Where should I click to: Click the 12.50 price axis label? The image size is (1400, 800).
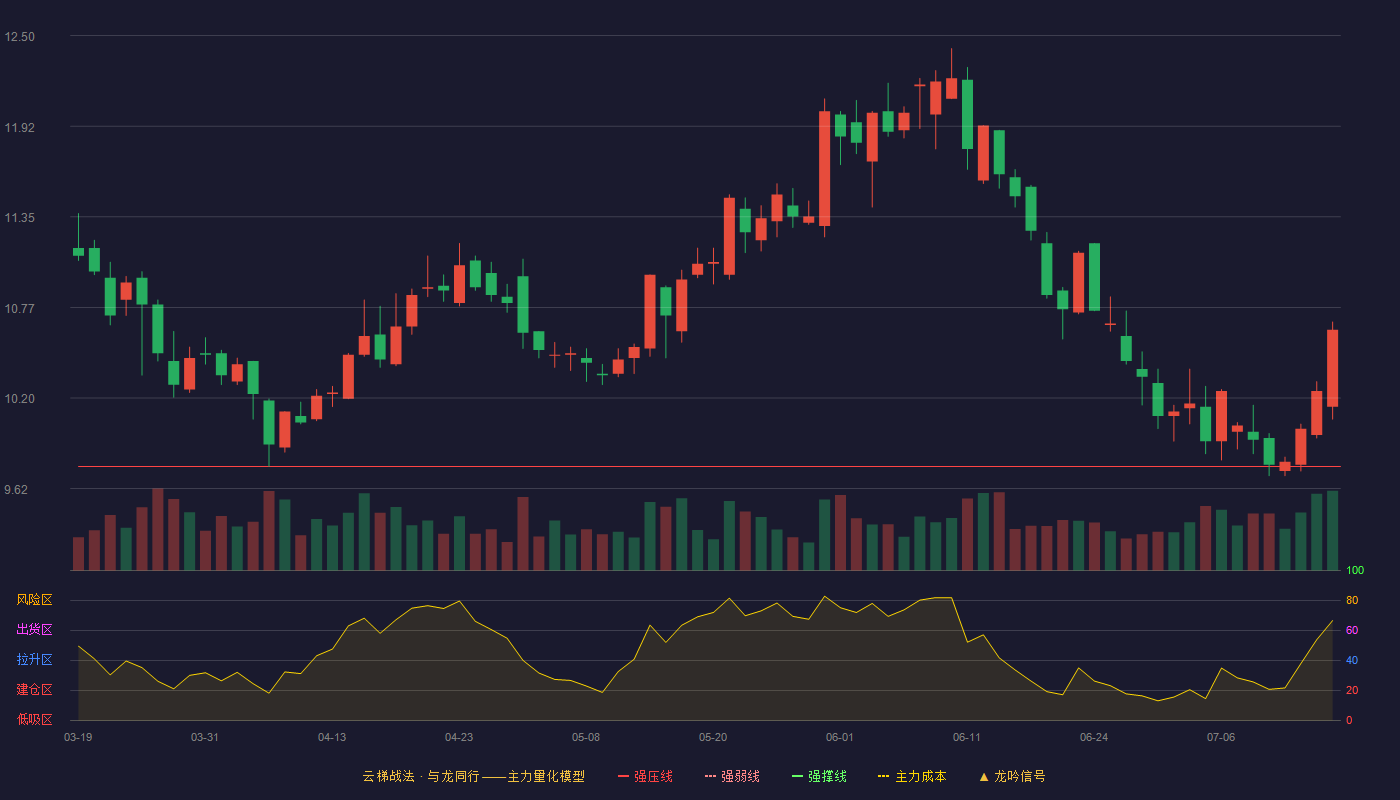tap(20, 37)
